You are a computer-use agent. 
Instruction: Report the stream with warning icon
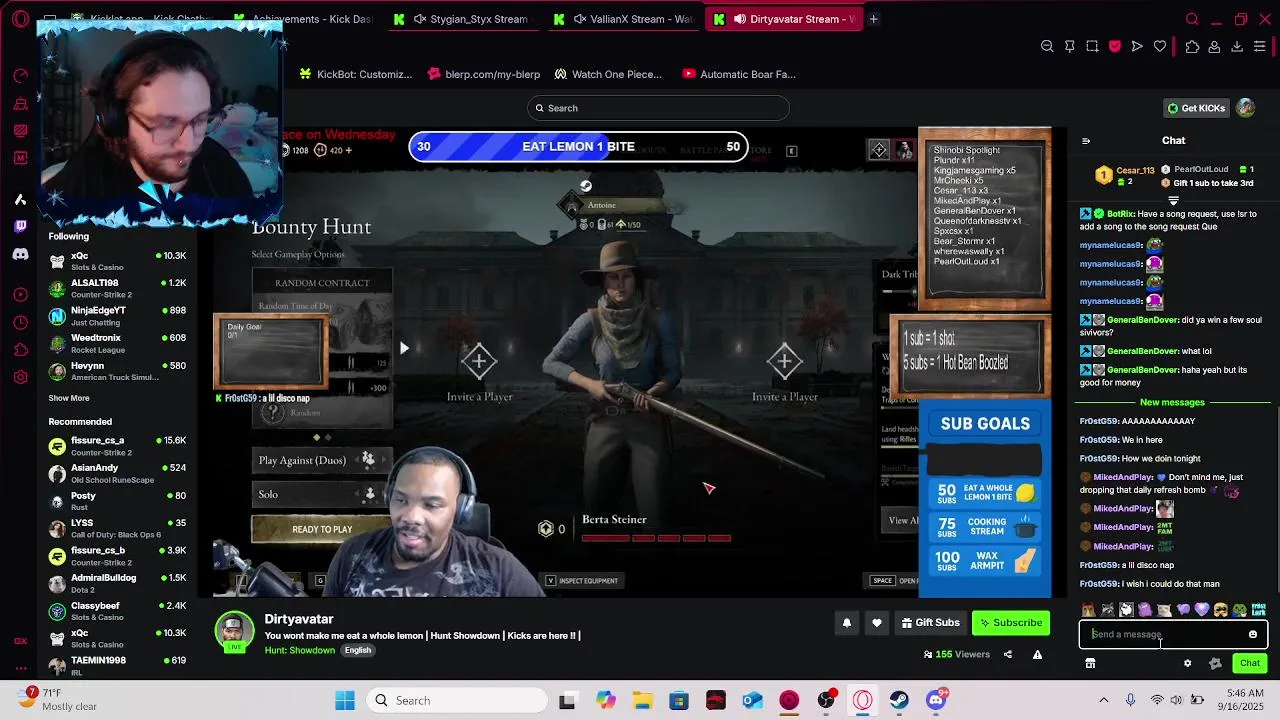click(x=1037, y=655)
